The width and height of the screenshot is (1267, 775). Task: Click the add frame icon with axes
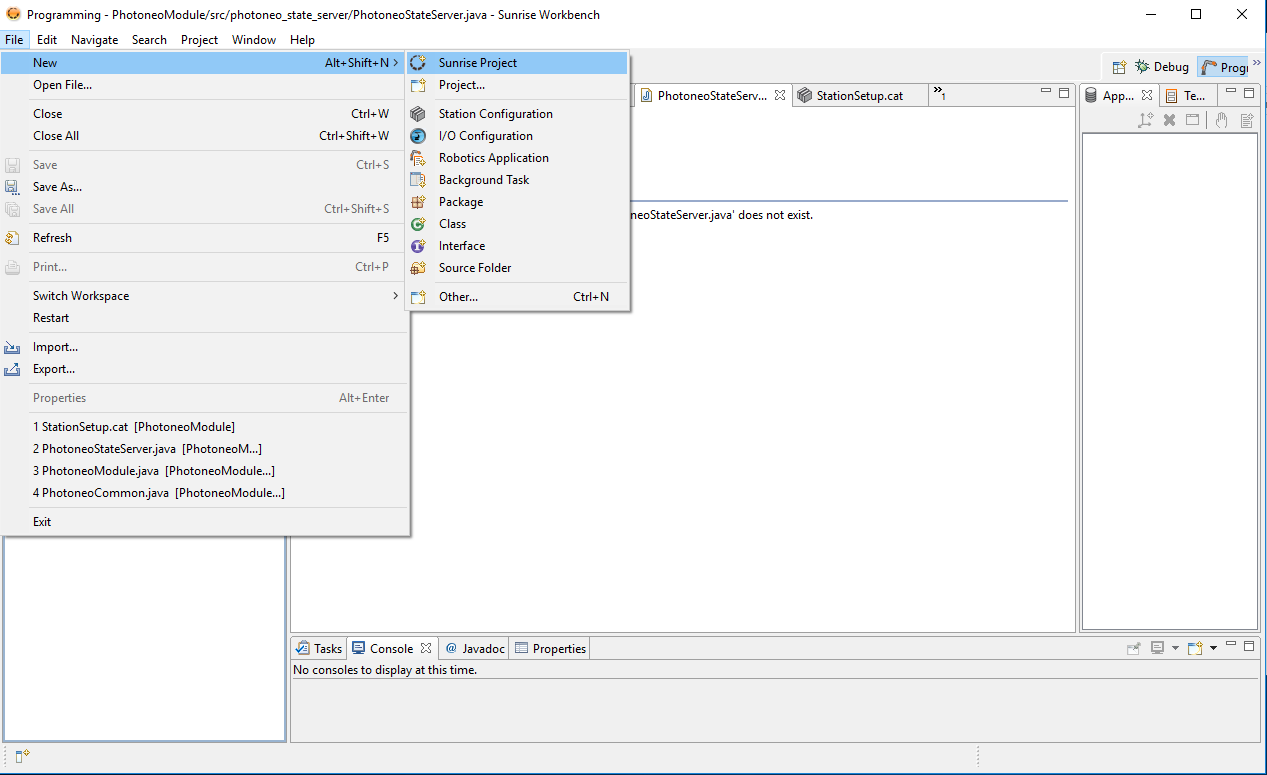1146,120
